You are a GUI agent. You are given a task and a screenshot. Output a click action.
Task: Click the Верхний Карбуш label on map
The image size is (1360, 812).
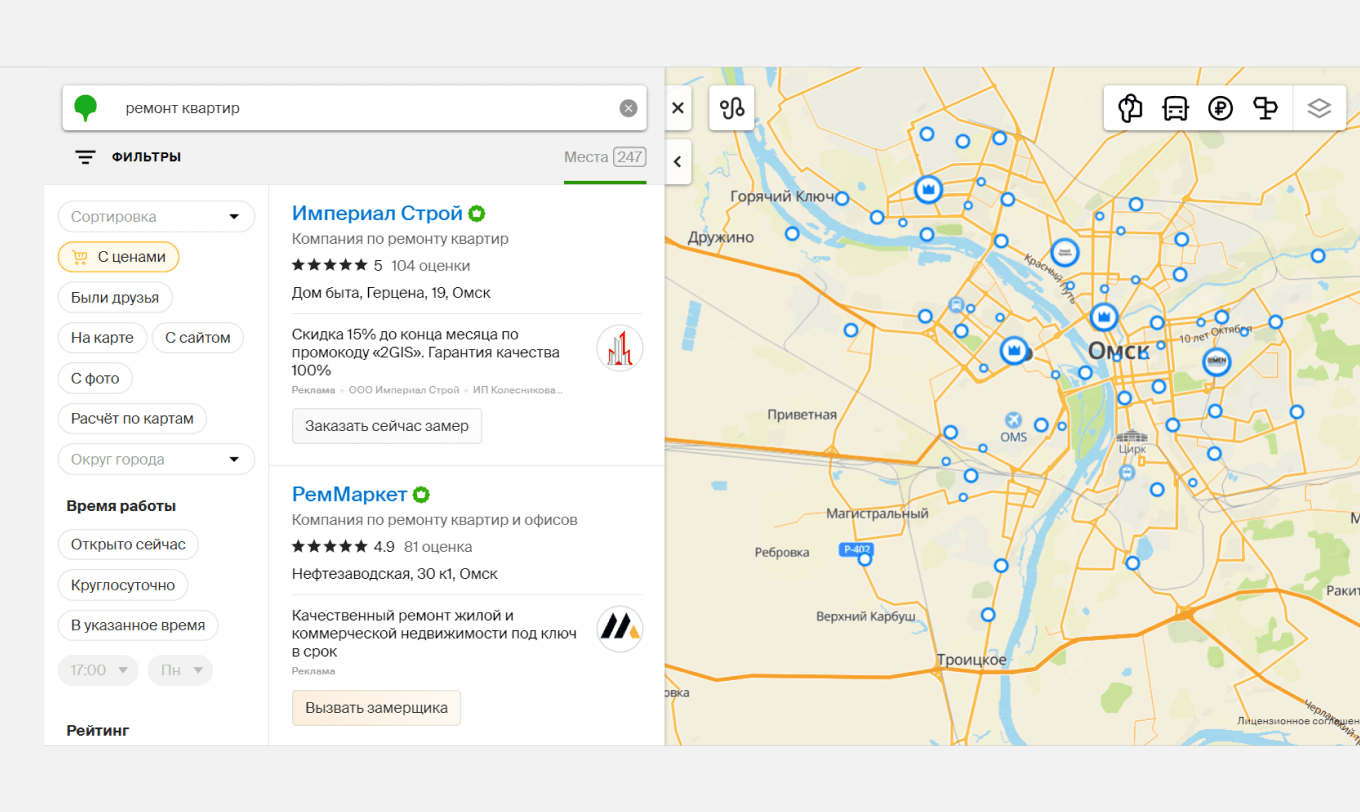[x=866, y=616]
